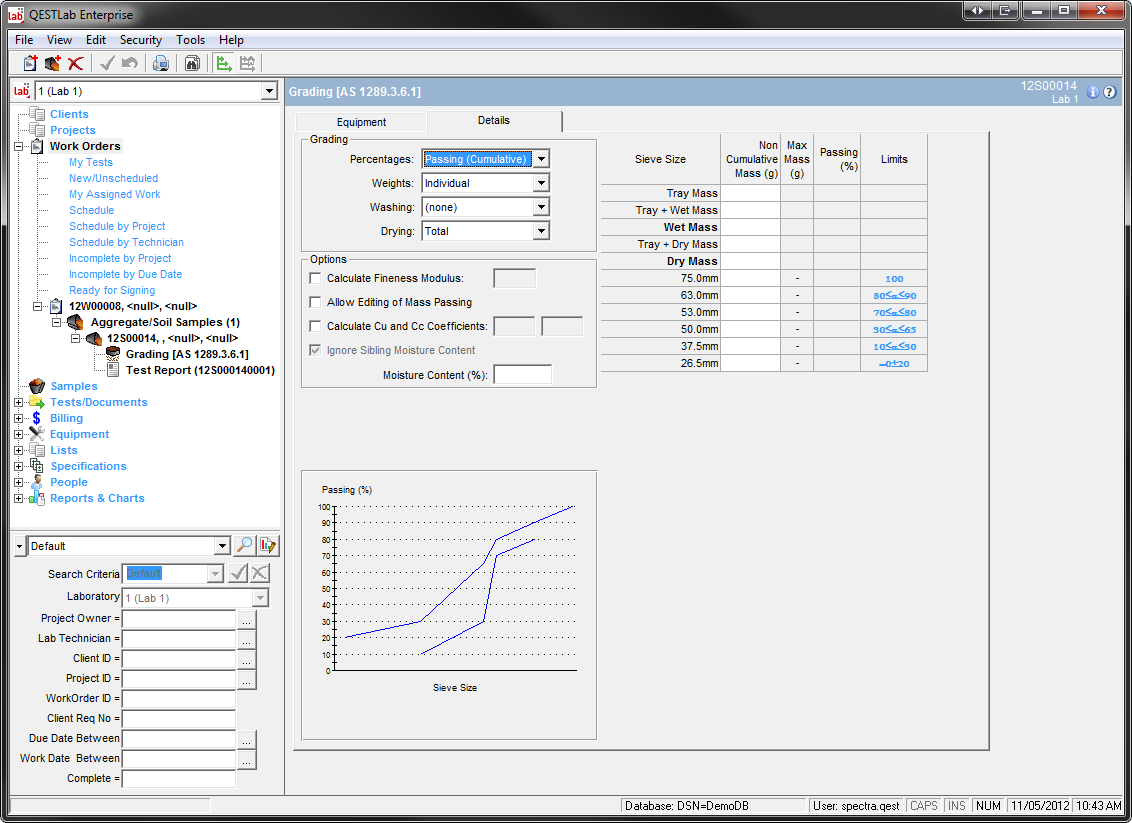This screenshot has width=1132, height=823.
Task: Select Test Report (12S000140001) tree item
Action: (200, 370)
